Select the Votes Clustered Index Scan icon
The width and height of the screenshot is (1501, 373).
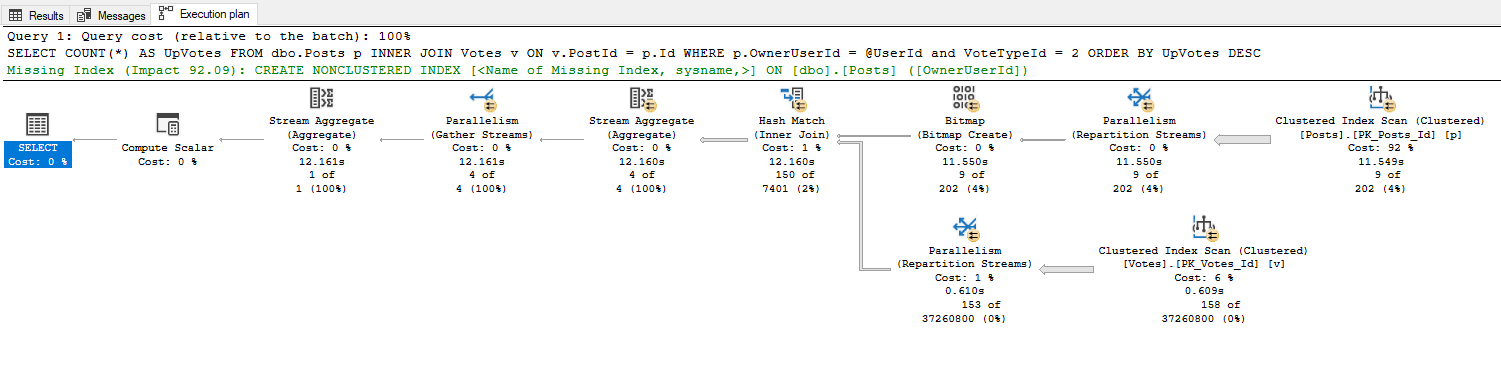coord(1203,228)
